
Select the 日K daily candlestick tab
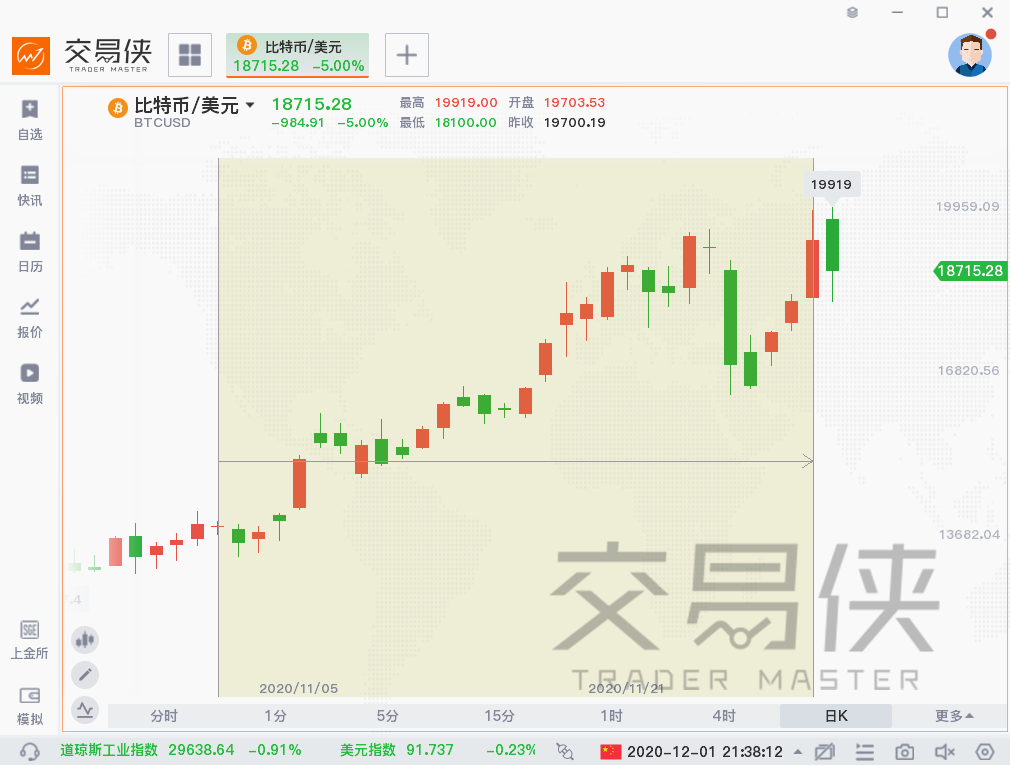[836, 715]
